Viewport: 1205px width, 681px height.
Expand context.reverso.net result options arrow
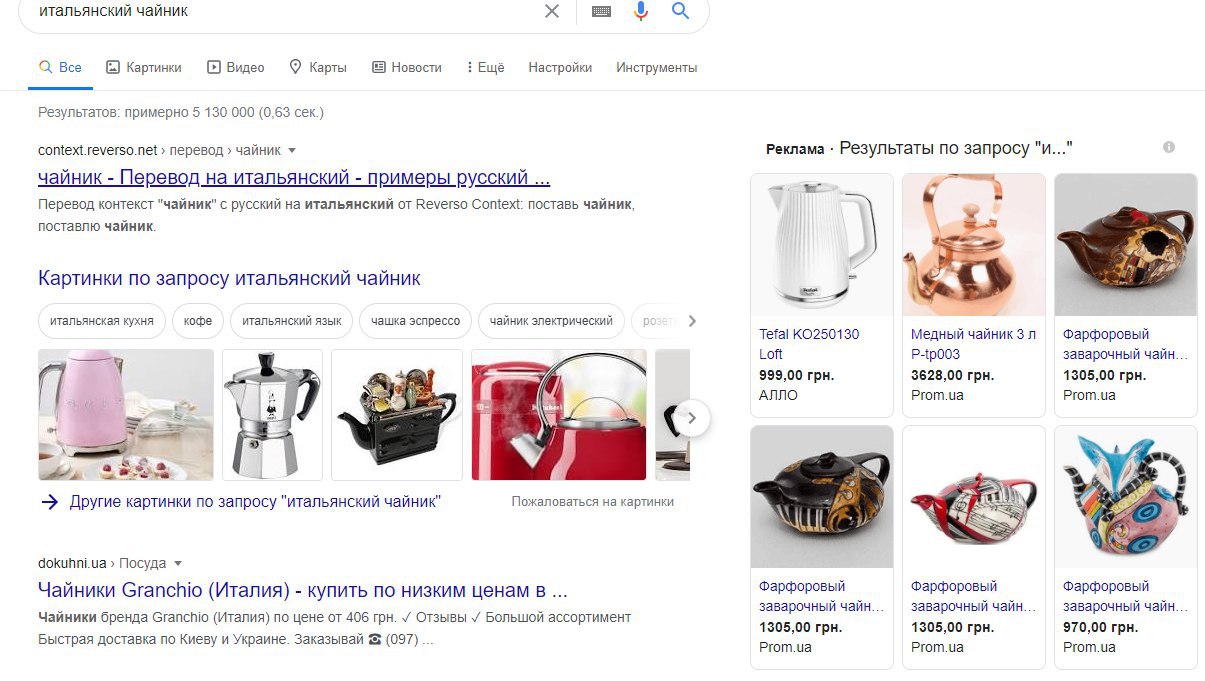(x=292, y=150)
